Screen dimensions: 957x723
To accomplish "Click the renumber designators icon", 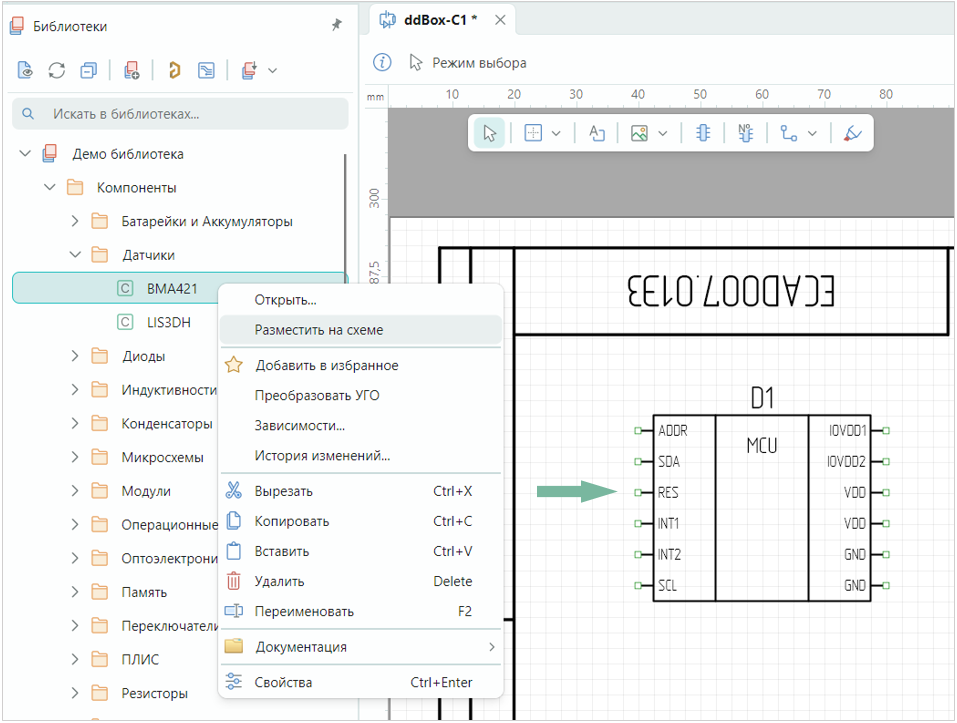I will pos(745,133).
